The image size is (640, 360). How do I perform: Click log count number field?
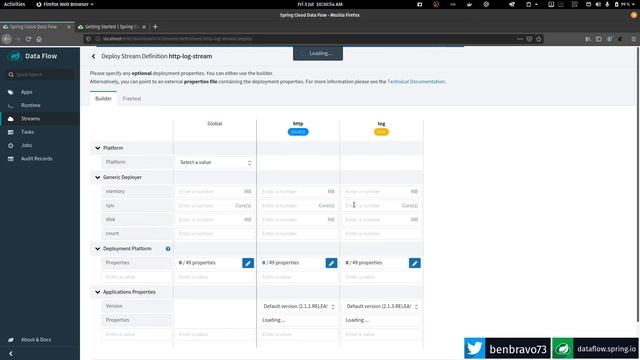(x=382, y=234)
